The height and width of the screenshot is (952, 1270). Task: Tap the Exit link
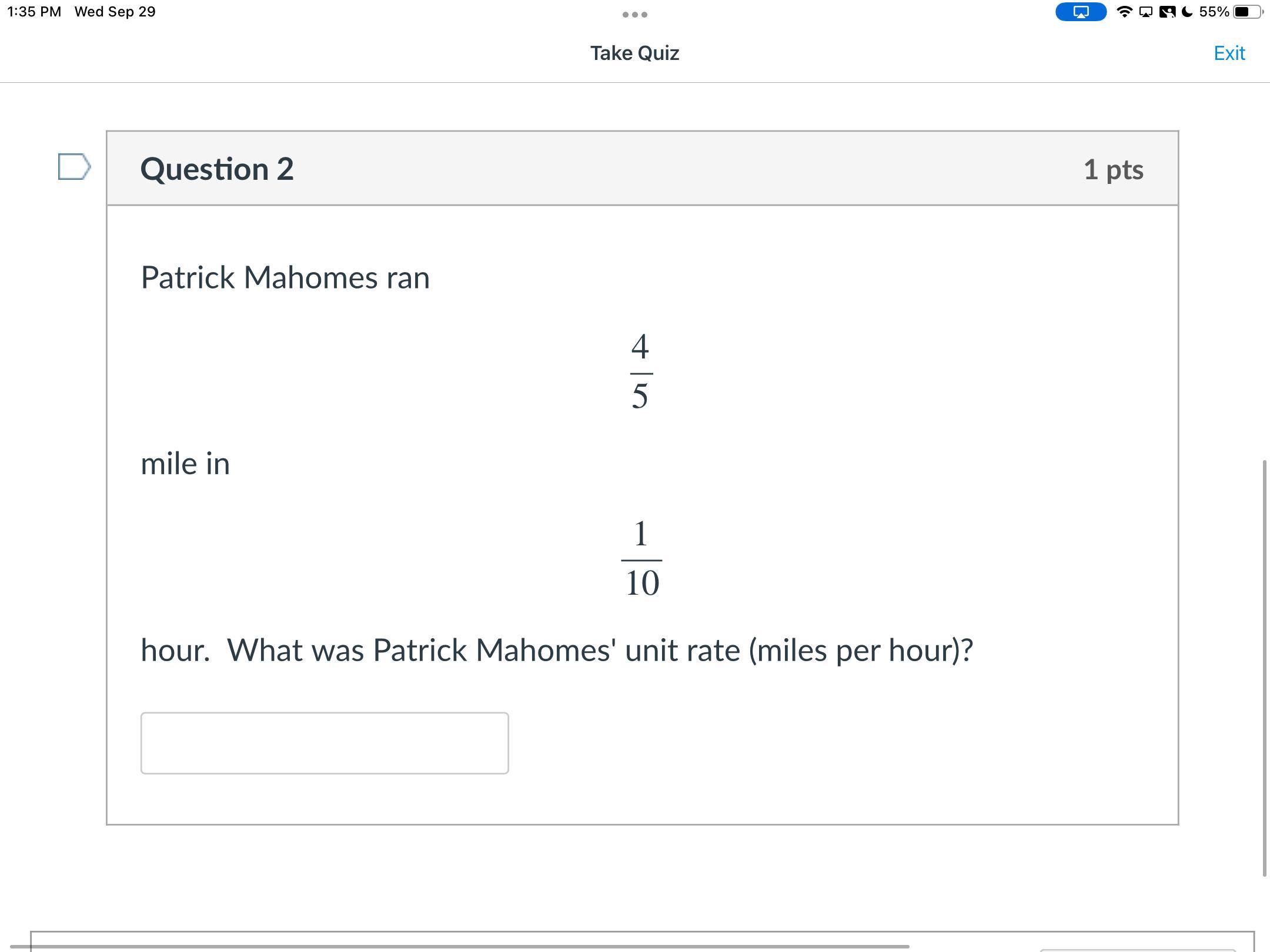[1229, 53]
